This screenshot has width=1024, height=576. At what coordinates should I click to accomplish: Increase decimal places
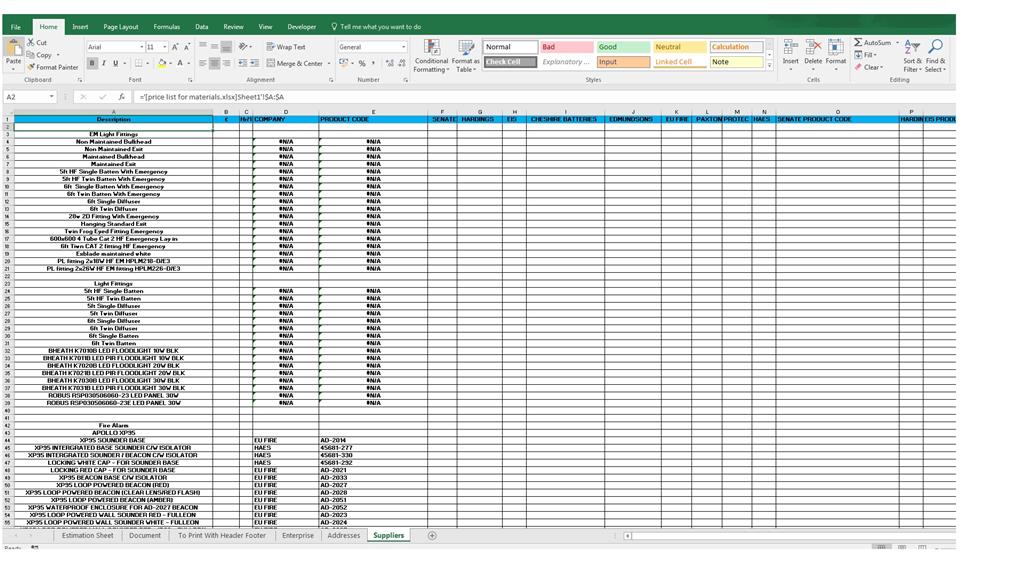(390, 63)
